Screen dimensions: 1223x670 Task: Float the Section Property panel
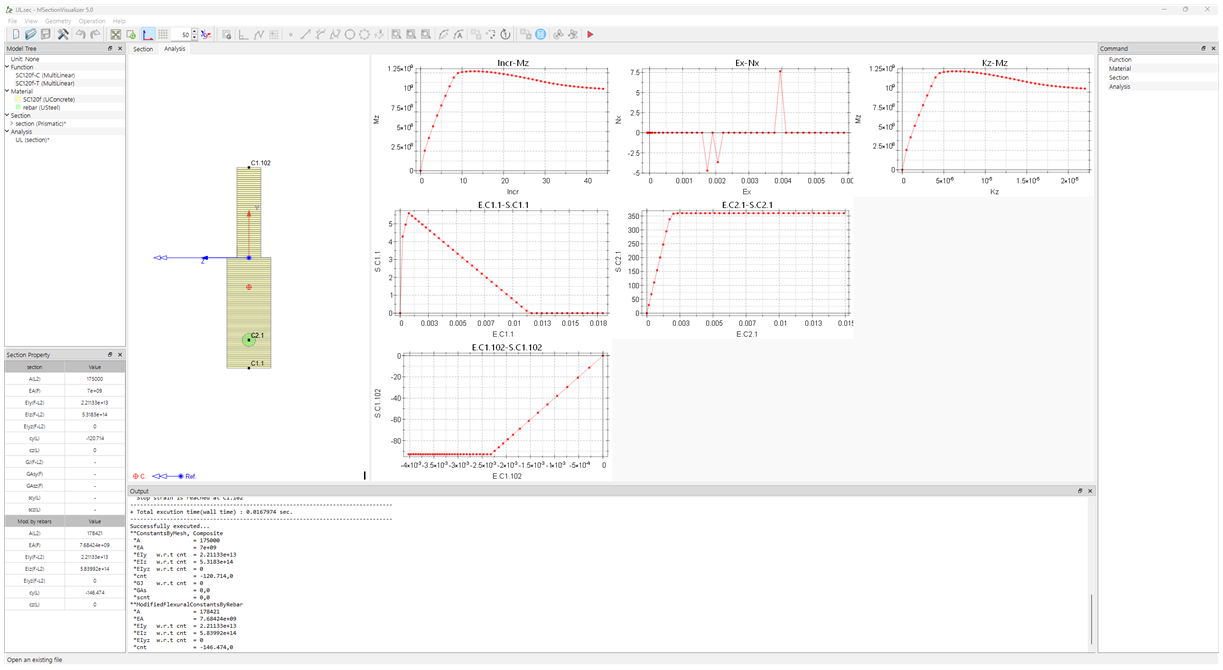pyautogui.click(x=110, y=355)
